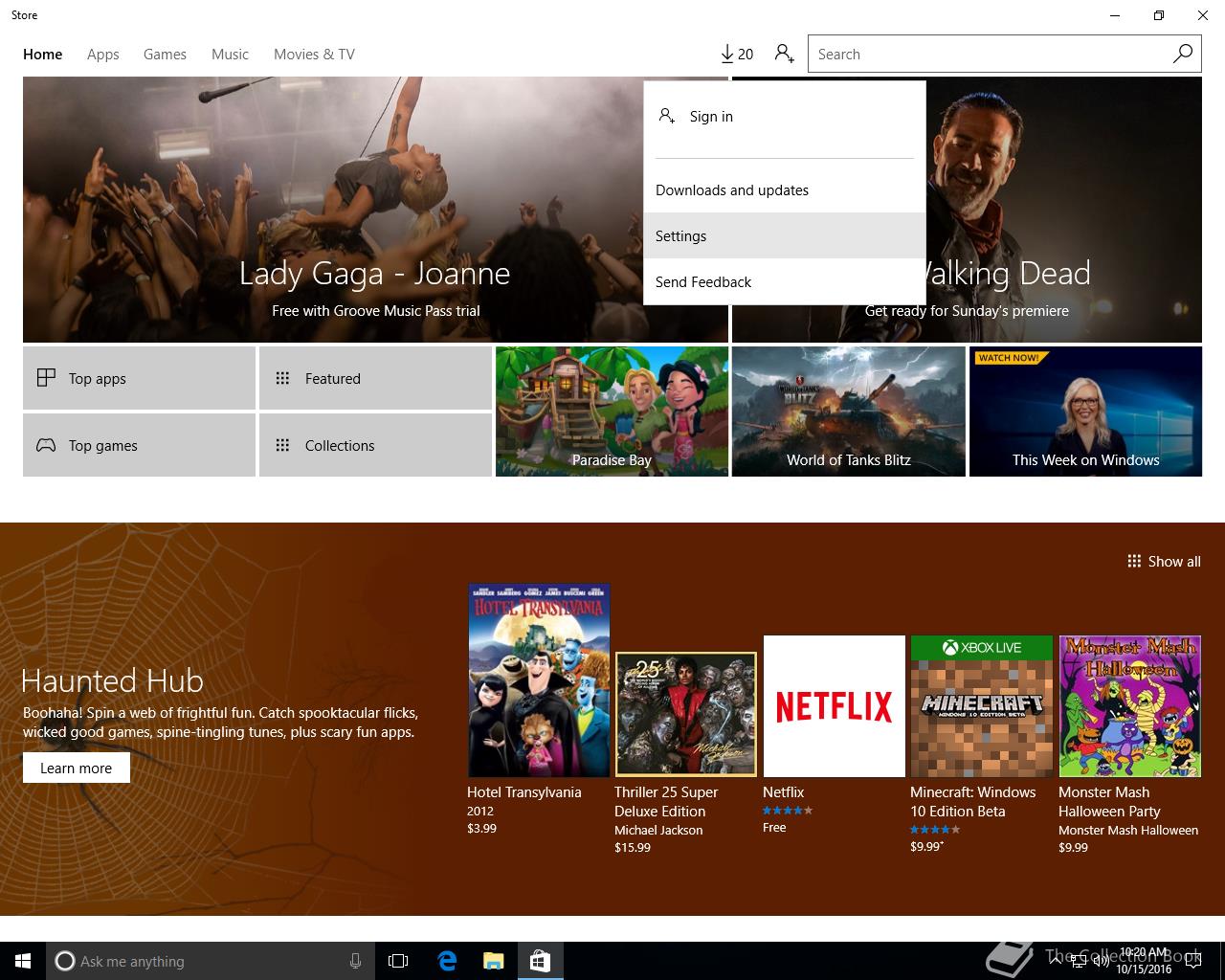Open the Windows Start button

coord(23,961)
